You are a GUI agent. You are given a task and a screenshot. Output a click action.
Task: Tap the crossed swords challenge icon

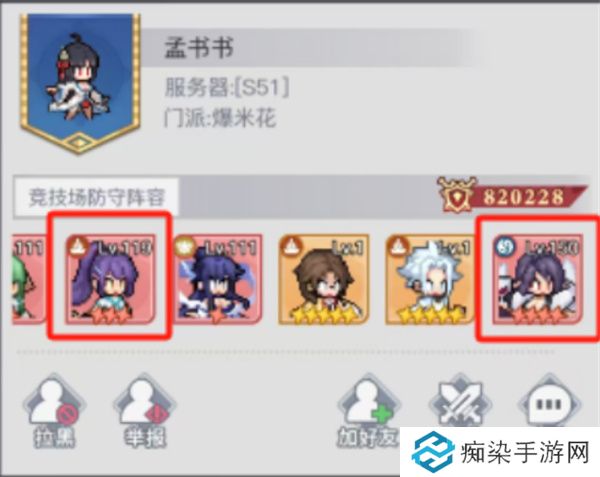point(460,402)
